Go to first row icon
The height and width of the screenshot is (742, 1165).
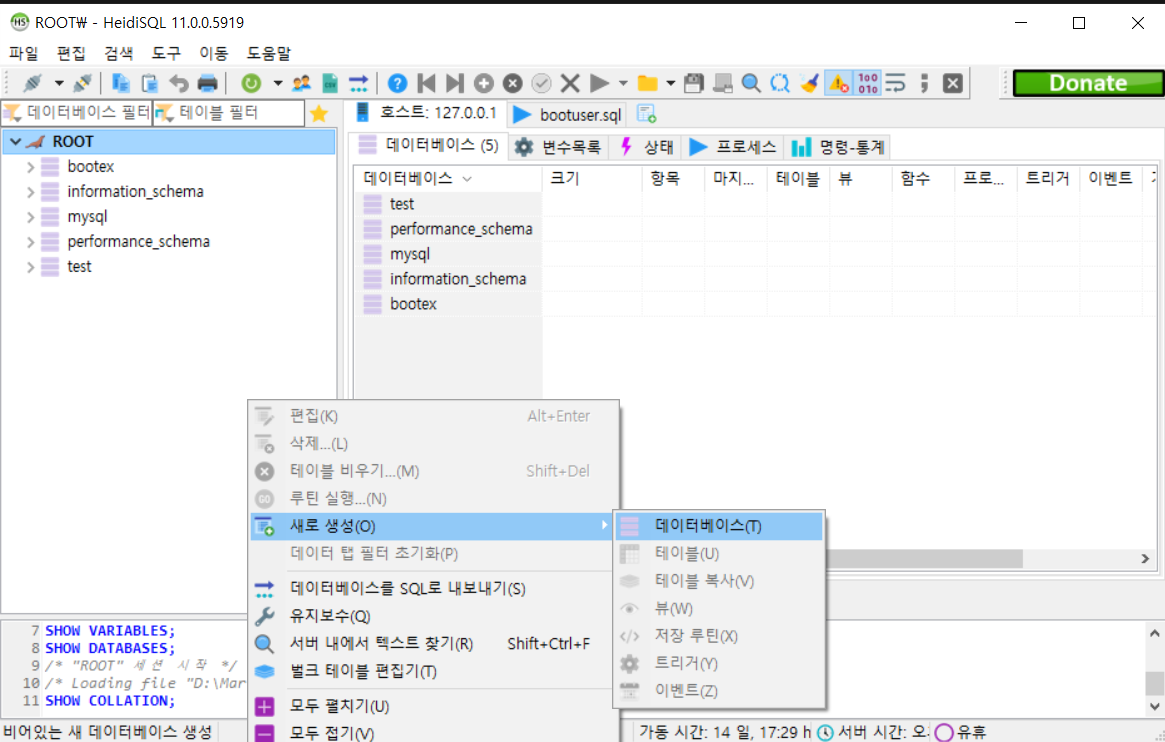click(426, 83)
